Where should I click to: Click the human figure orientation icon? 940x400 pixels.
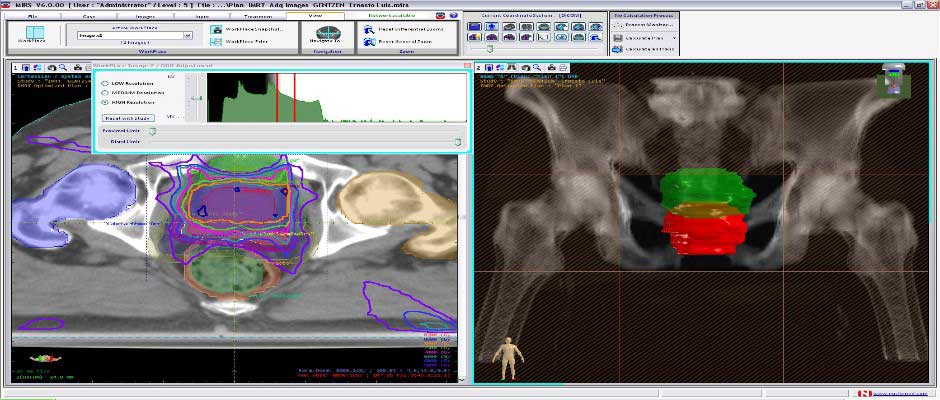510,353
